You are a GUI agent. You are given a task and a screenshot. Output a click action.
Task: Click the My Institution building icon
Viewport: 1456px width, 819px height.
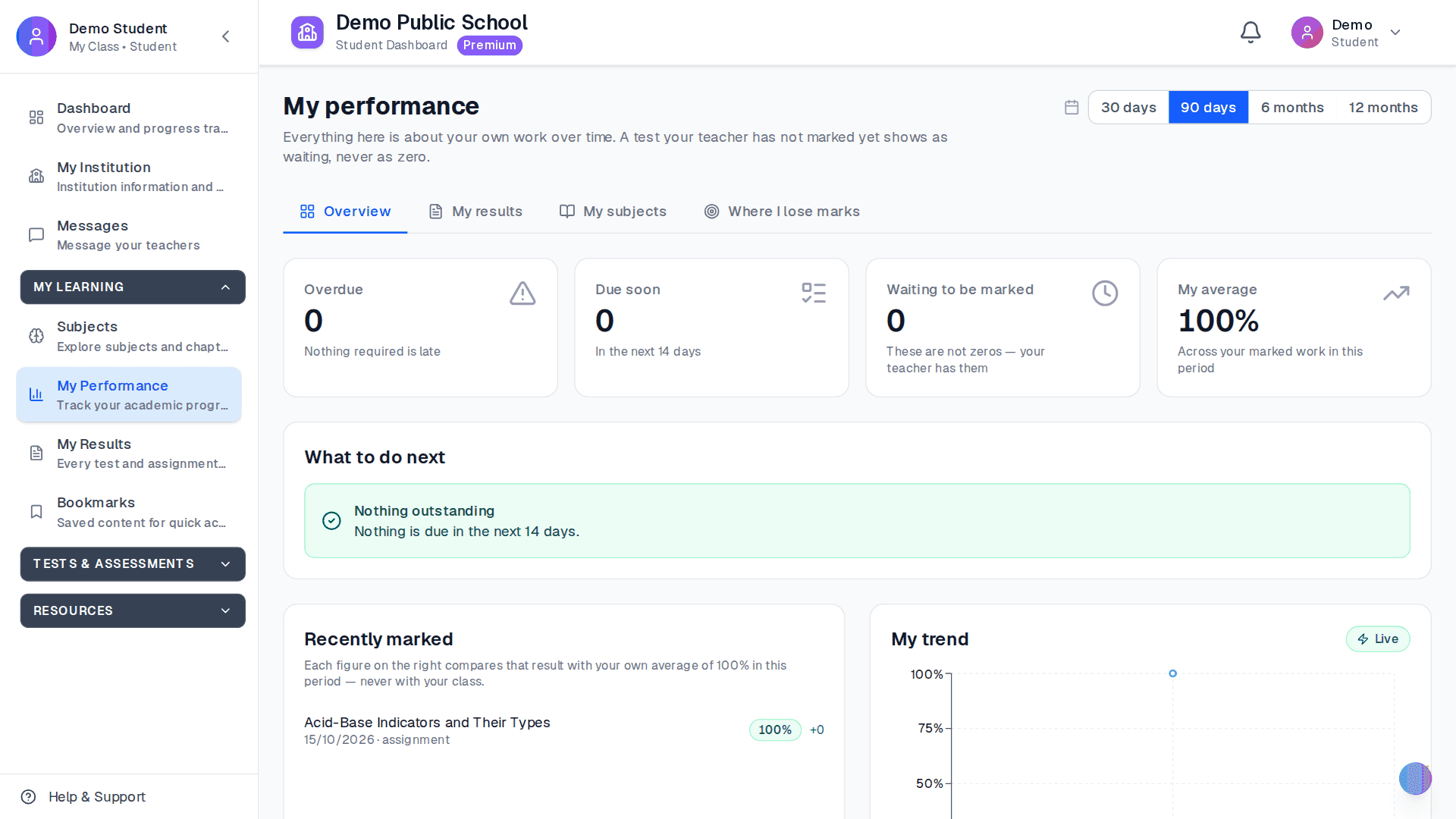coord(36,176)
